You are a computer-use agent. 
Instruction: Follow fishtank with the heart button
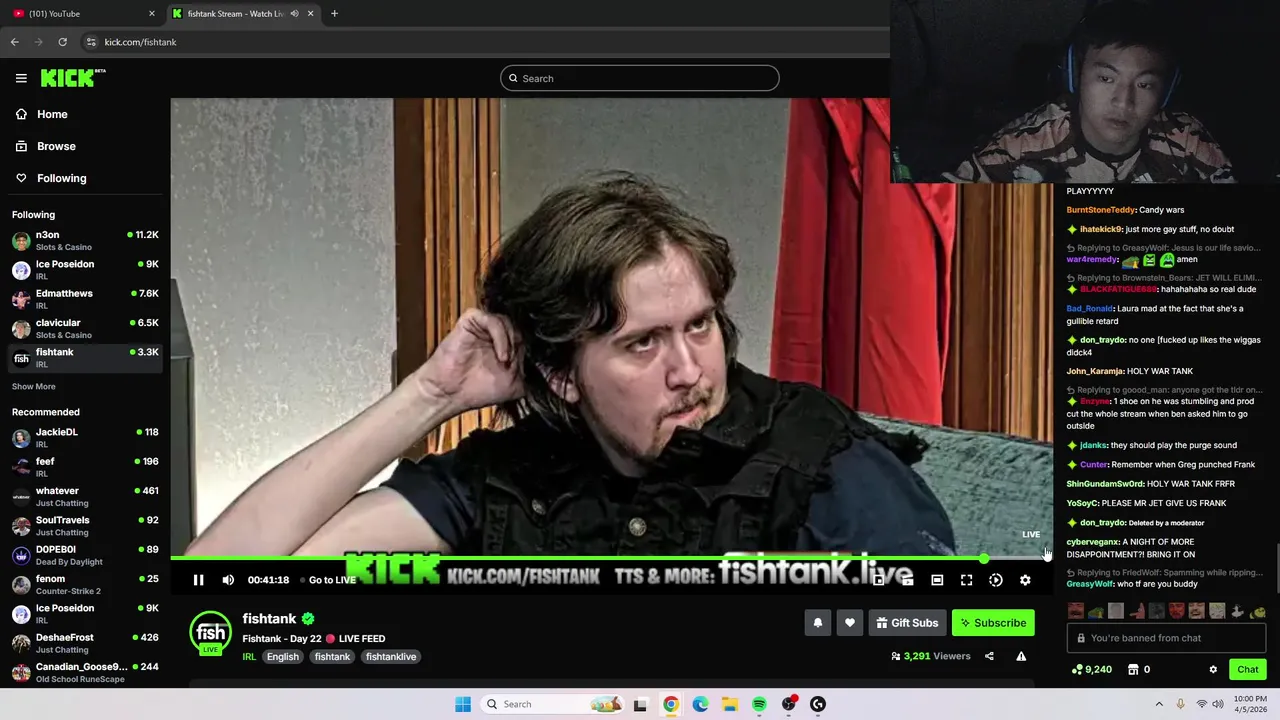849,623
